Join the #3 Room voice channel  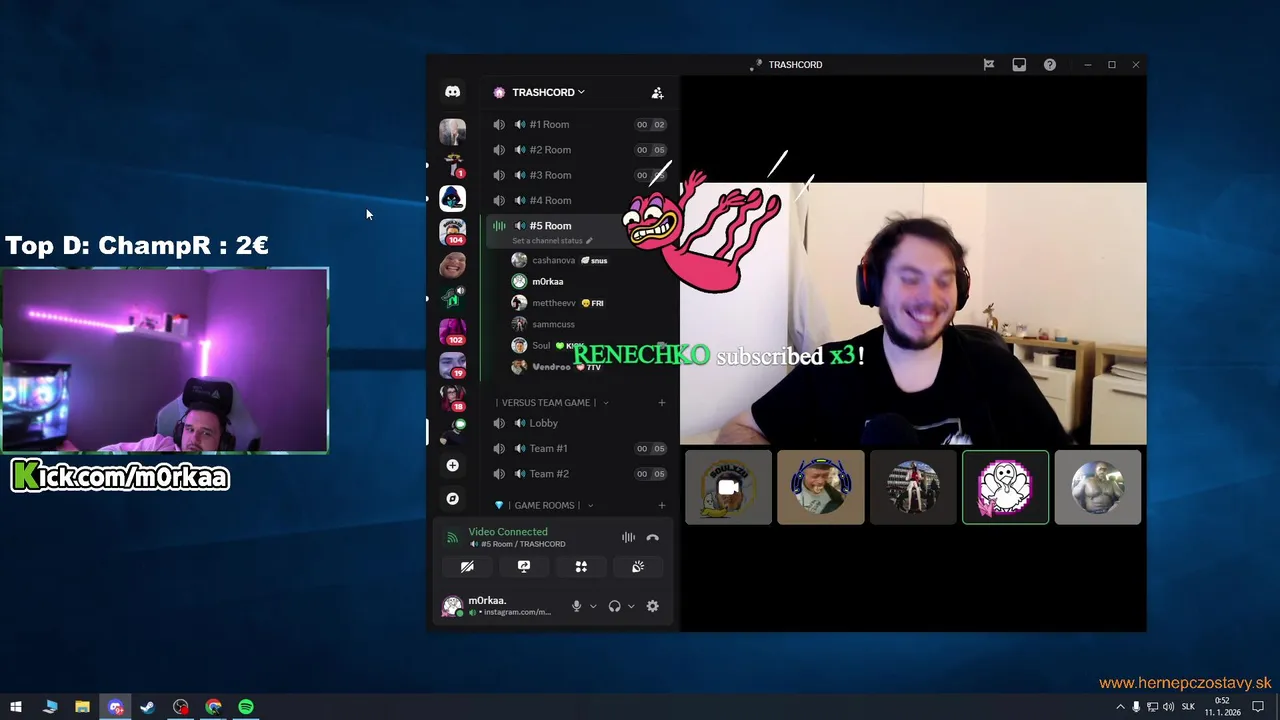coord(579,175)
